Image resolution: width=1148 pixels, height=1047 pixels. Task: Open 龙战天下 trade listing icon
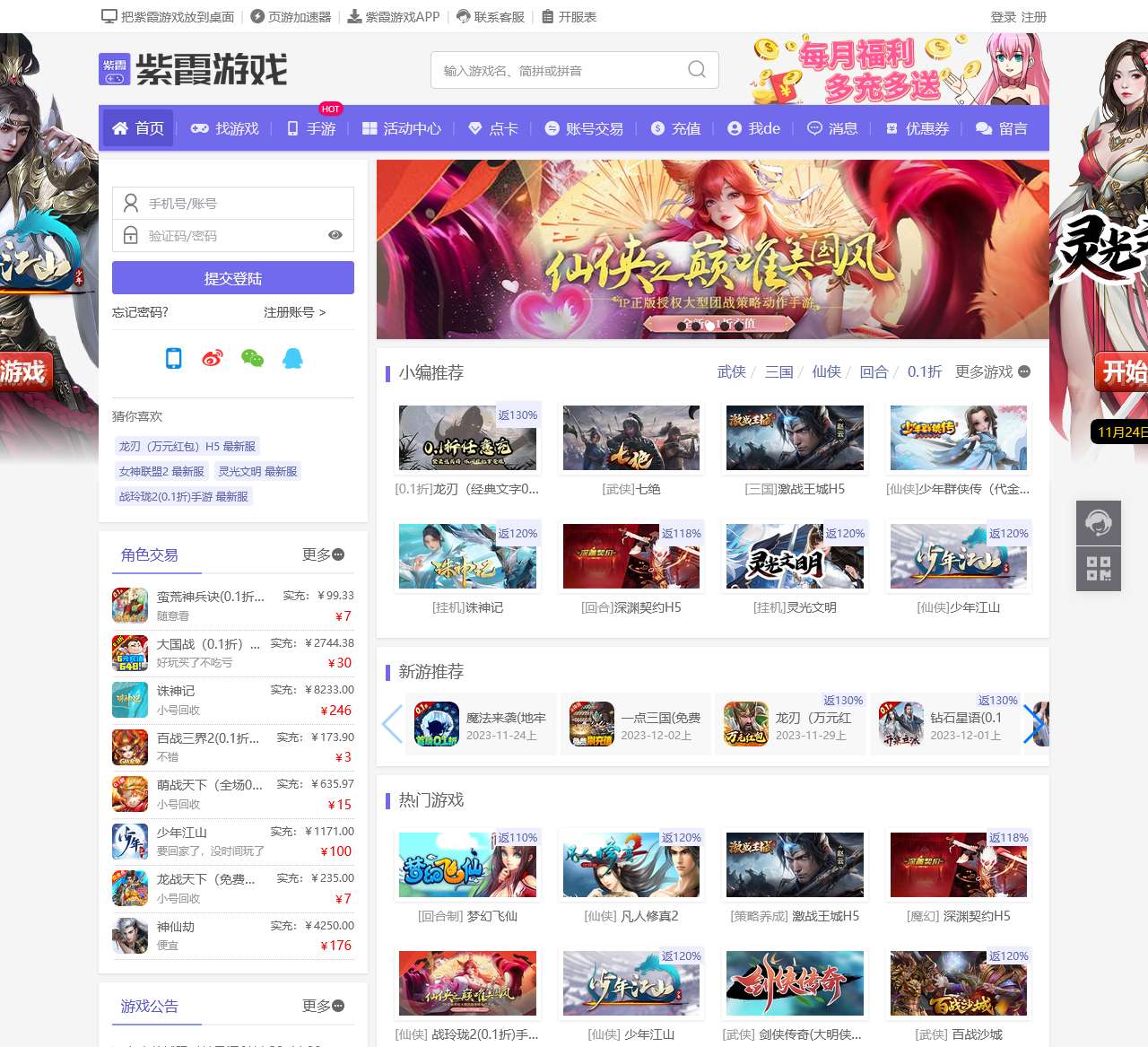130,888
